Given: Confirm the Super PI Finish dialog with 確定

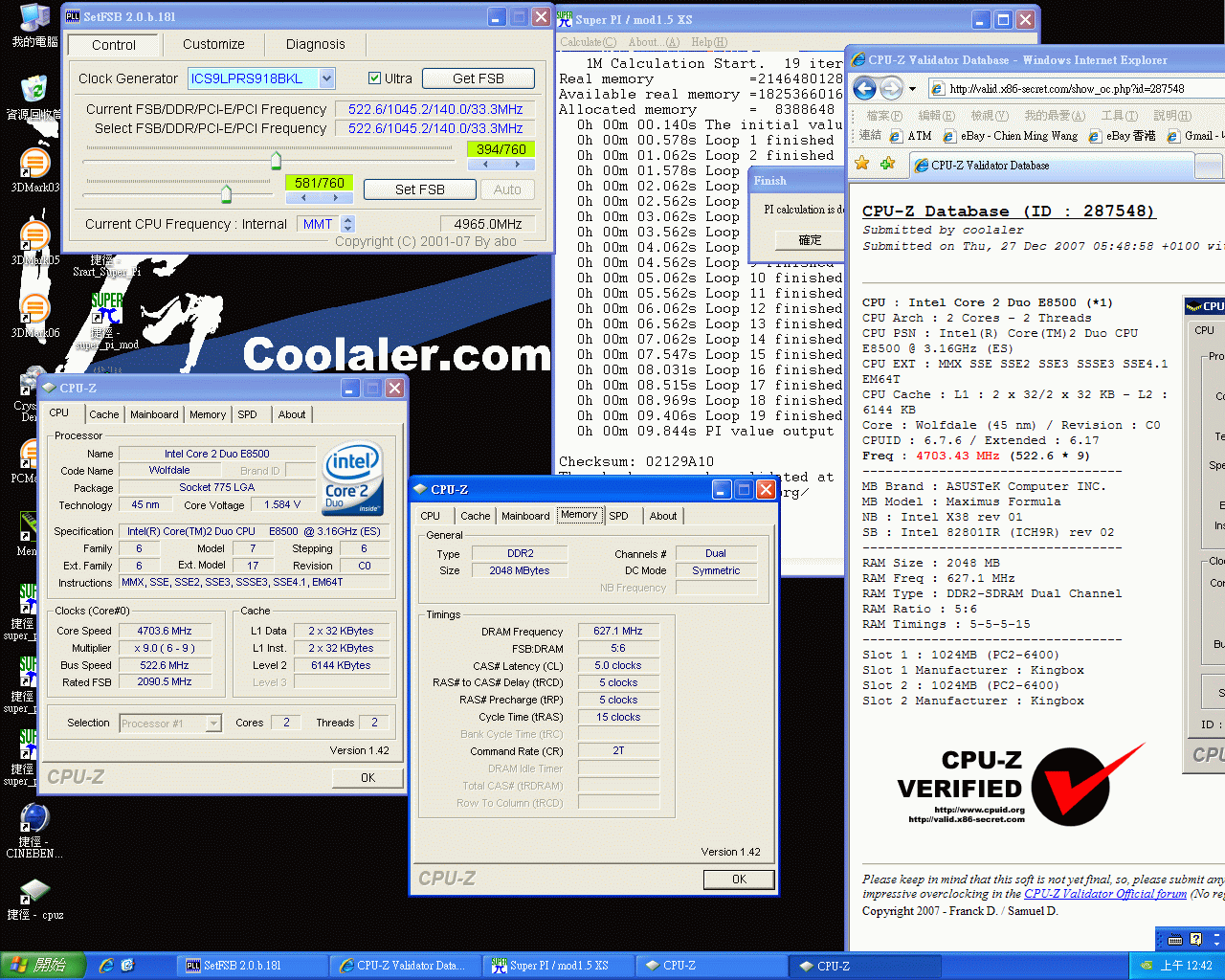Looking at the screenshot, I should tap(810, 240).
